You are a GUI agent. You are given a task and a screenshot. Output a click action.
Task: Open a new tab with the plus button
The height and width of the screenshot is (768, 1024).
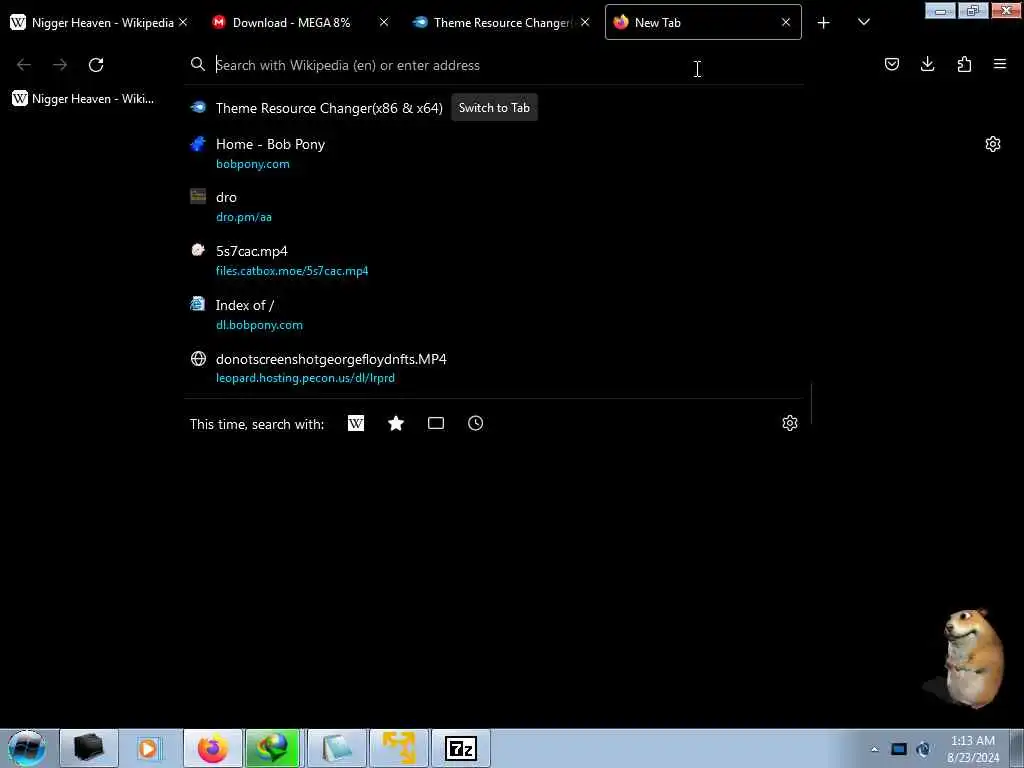pyautogui.click(x=824, y=23)
